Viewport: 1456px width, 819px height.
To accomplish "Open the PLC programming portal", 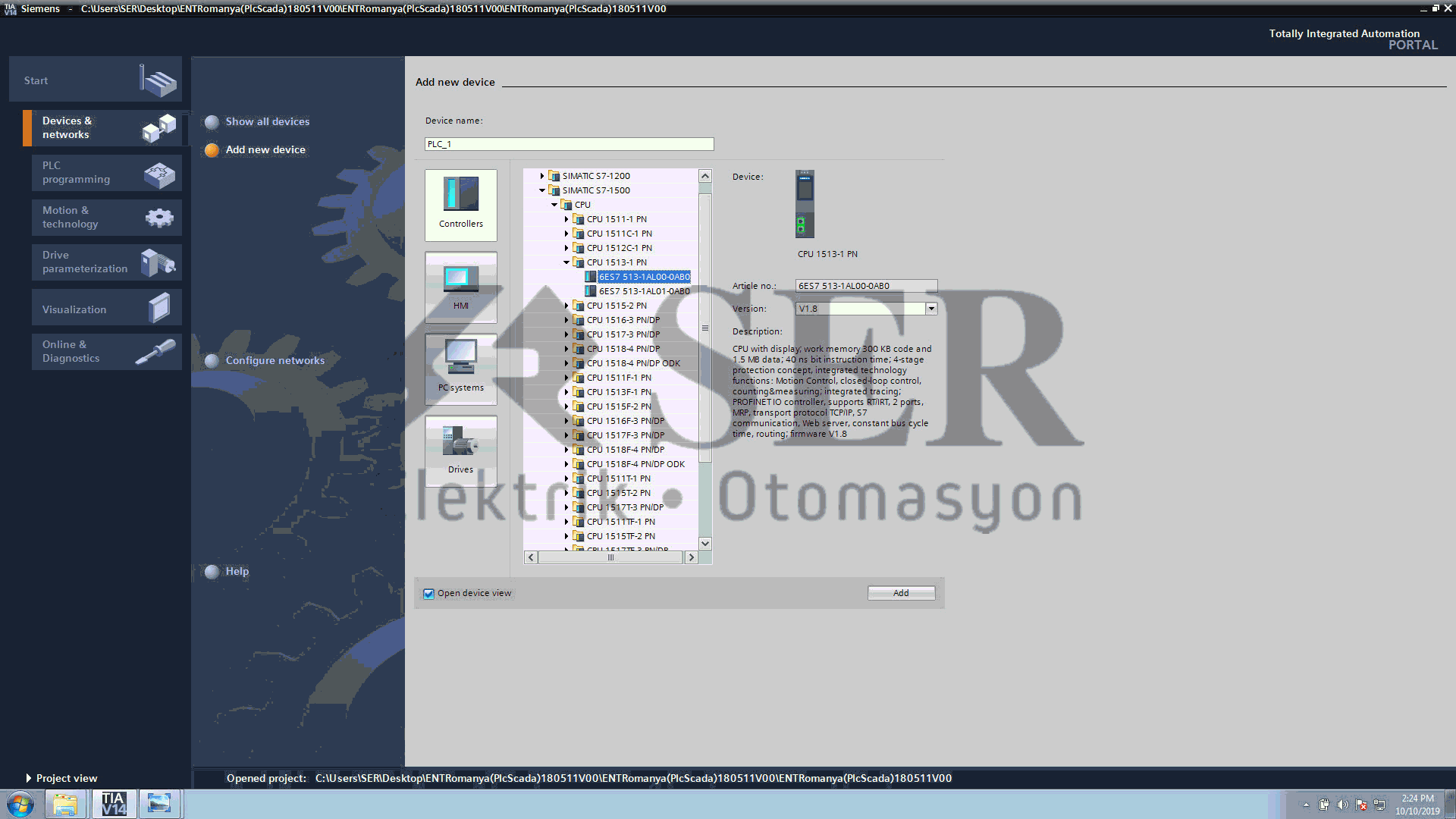I will (x=107, y=173).
